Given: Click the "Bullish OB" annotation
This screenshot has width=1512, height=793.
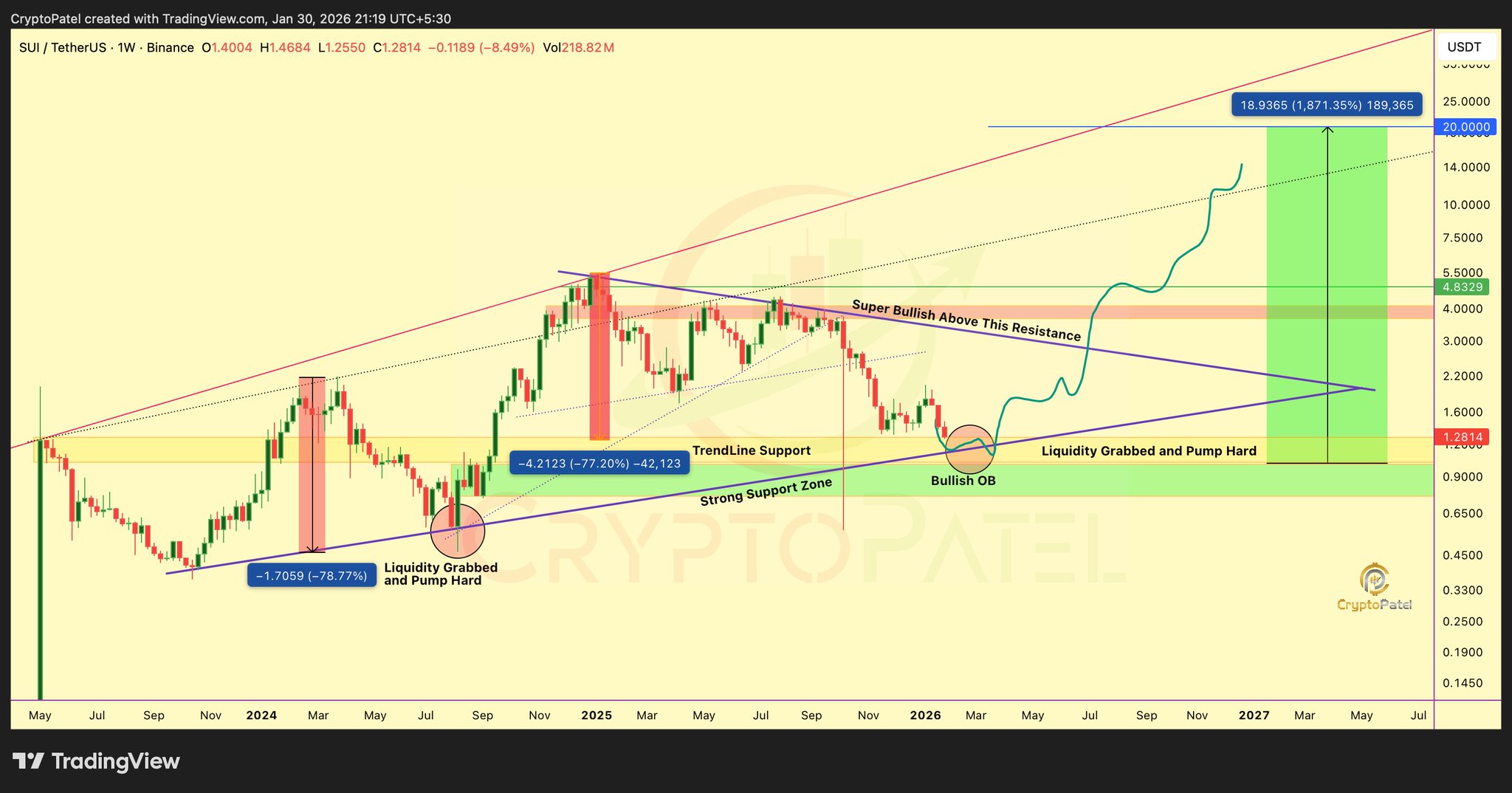Looking at the screenshot, I should coord(963,481).
